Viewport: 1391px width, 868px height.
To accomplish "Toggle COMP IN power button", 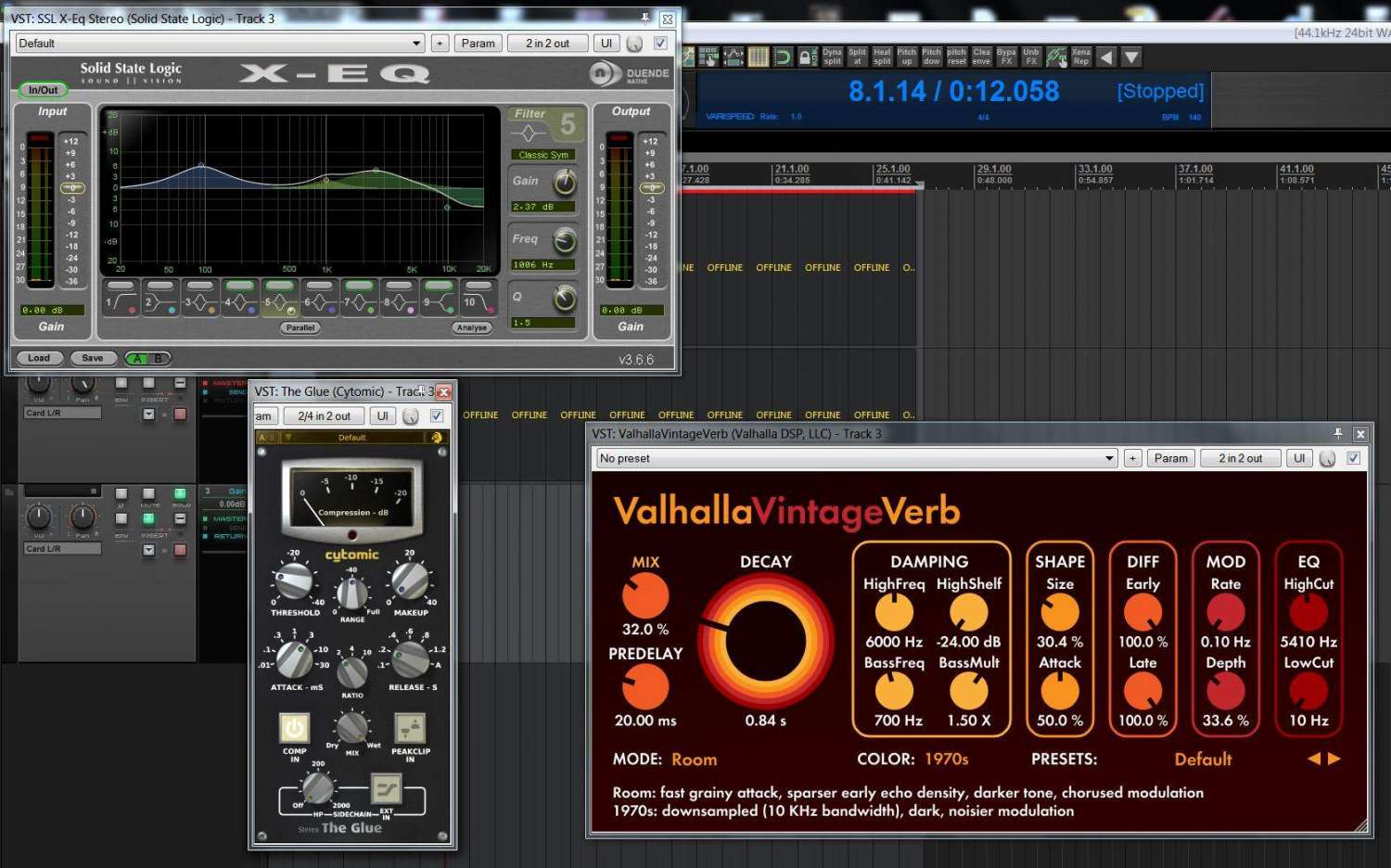I will click(294, 728).
